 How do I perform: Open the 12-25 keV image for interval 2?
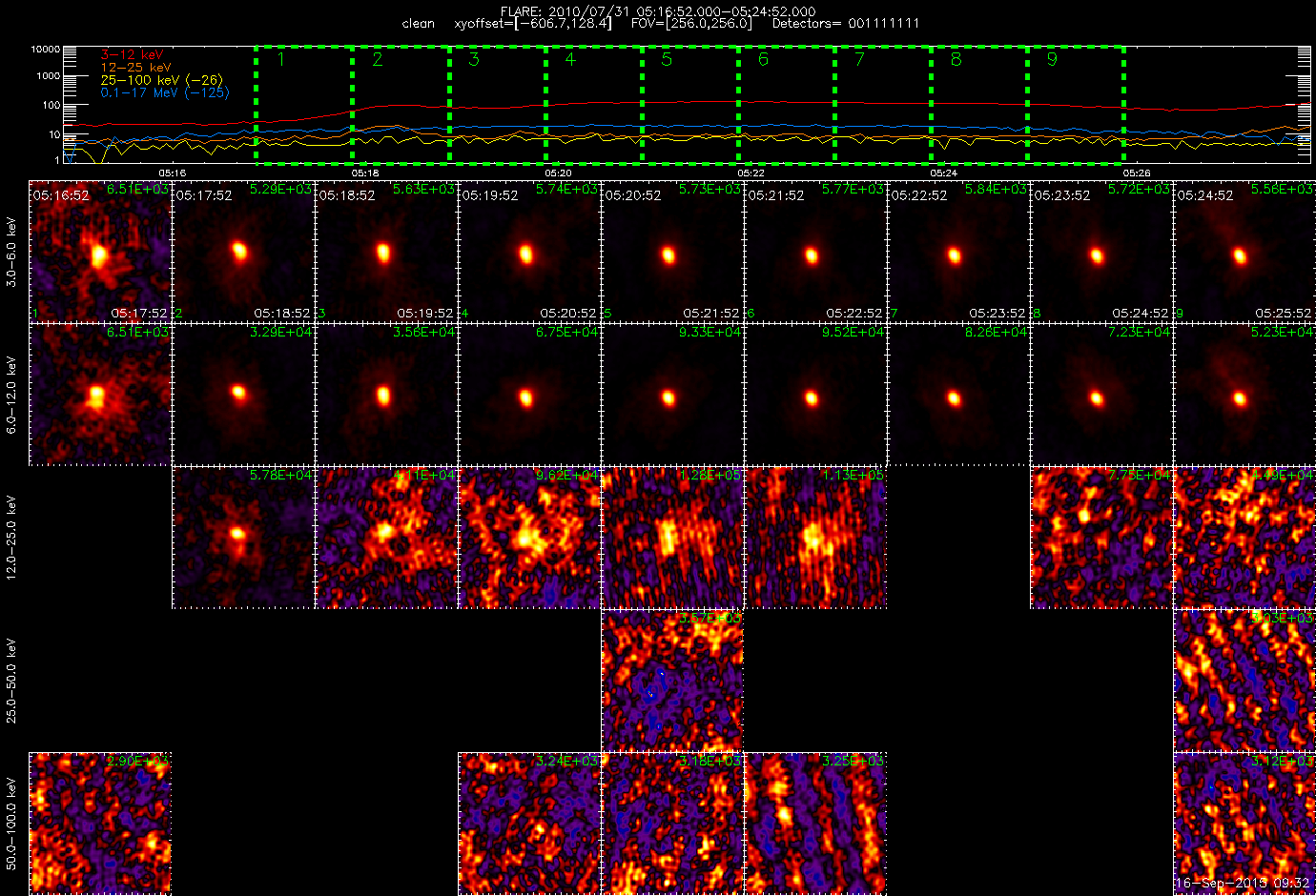pyautogui.click(x=243, y=538)
